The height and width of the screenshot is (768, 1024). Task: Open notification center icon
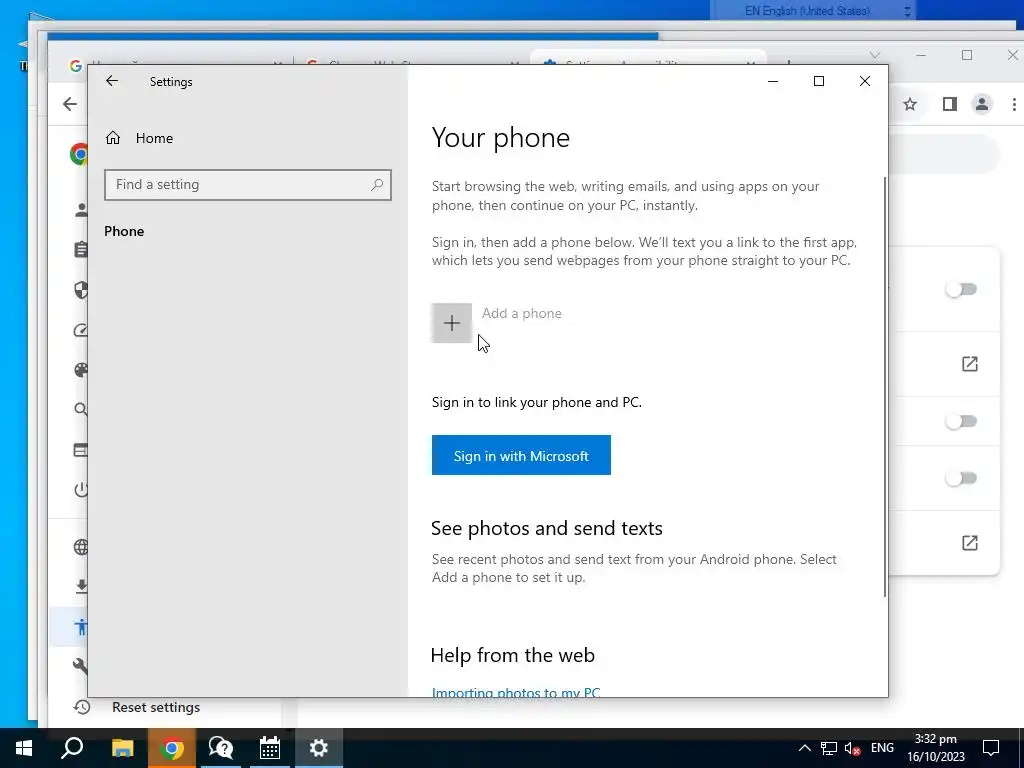pyautogui.click(x=991, y=748)
